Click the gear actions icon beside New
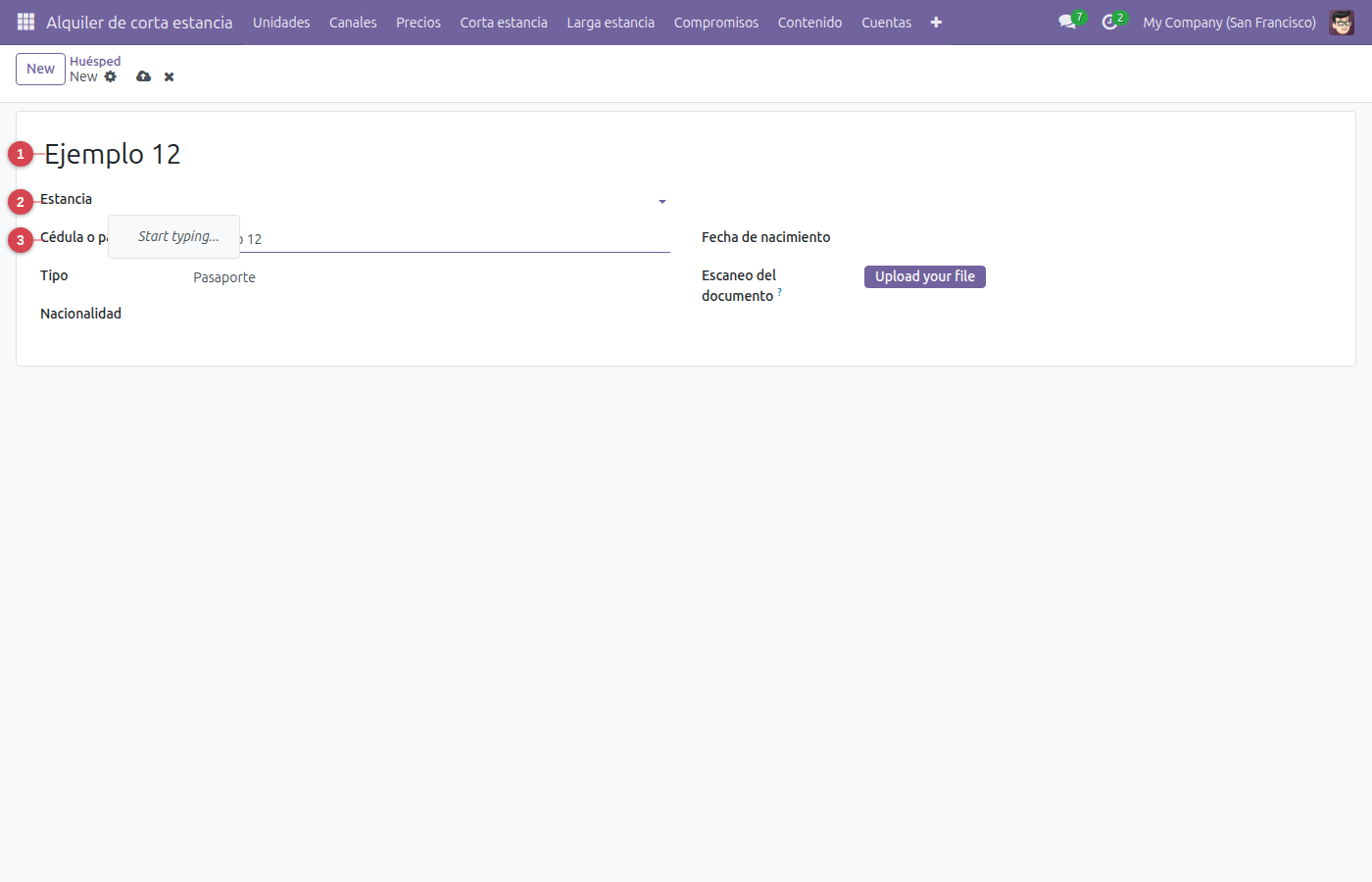The height and width of the screenshot is (882, 1372). coord(111,76)
